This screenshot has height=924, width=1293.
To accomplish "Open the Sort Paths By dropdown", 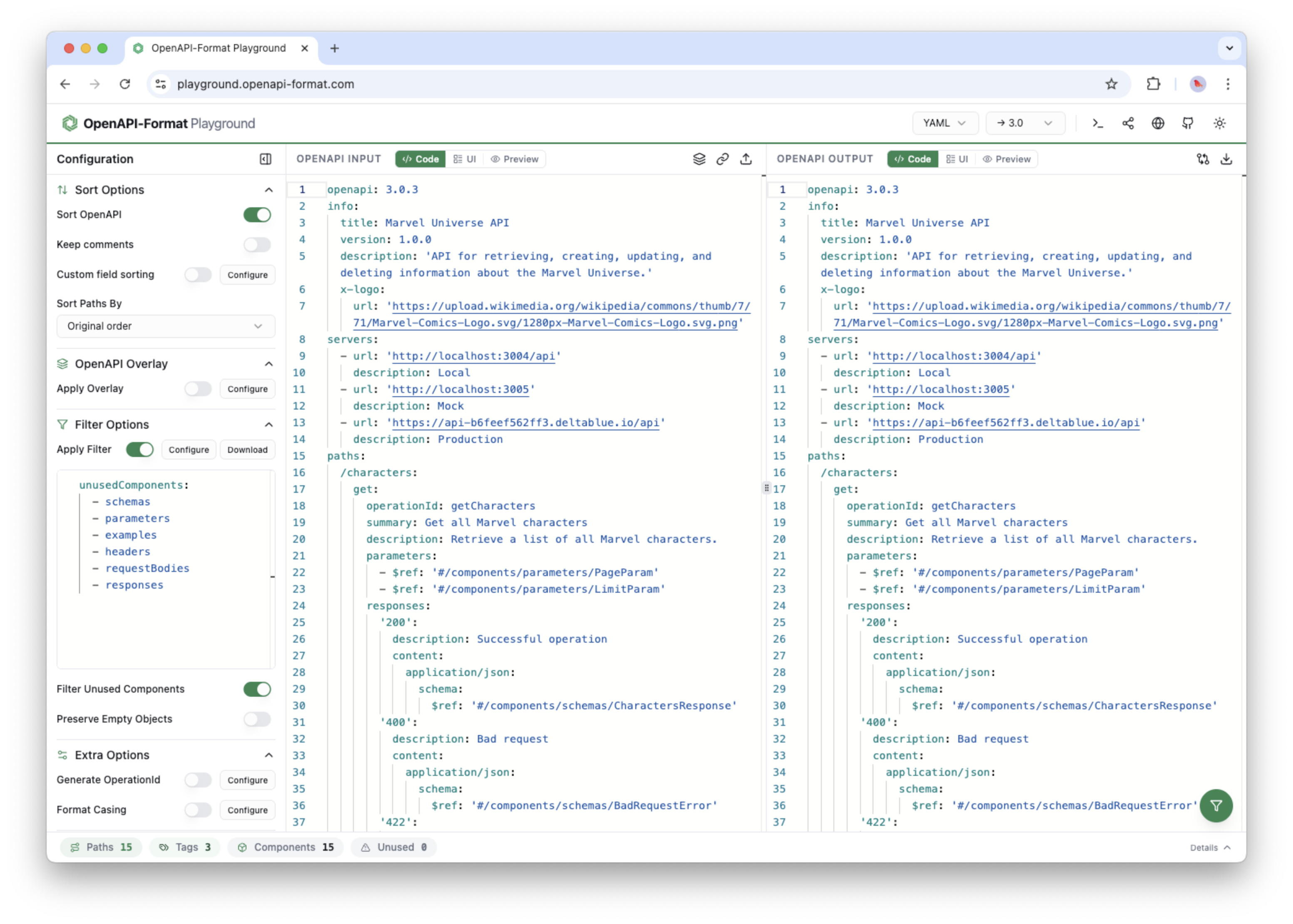I will point(165,326).
